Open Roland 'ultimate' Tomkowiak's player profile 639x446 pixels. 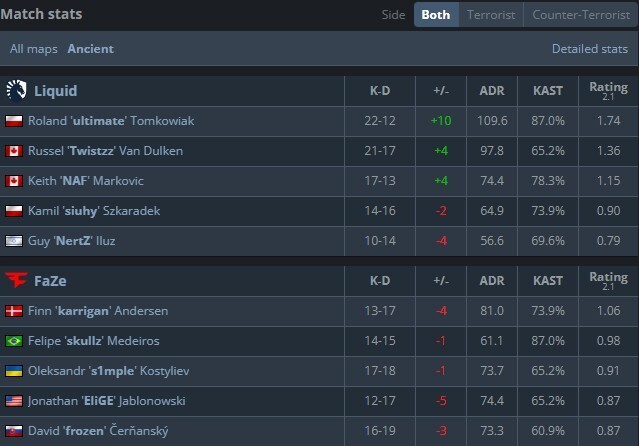click(x=111, y=121)
